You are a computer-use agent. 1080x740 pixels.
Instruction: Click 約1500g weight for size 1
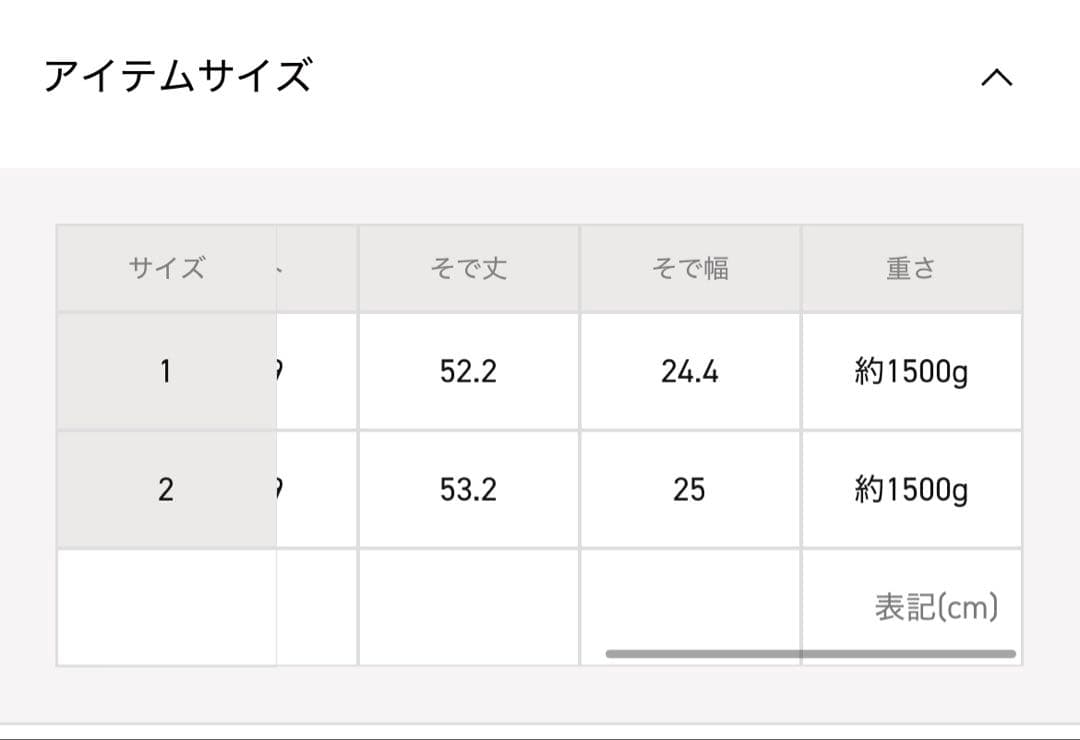911,372
